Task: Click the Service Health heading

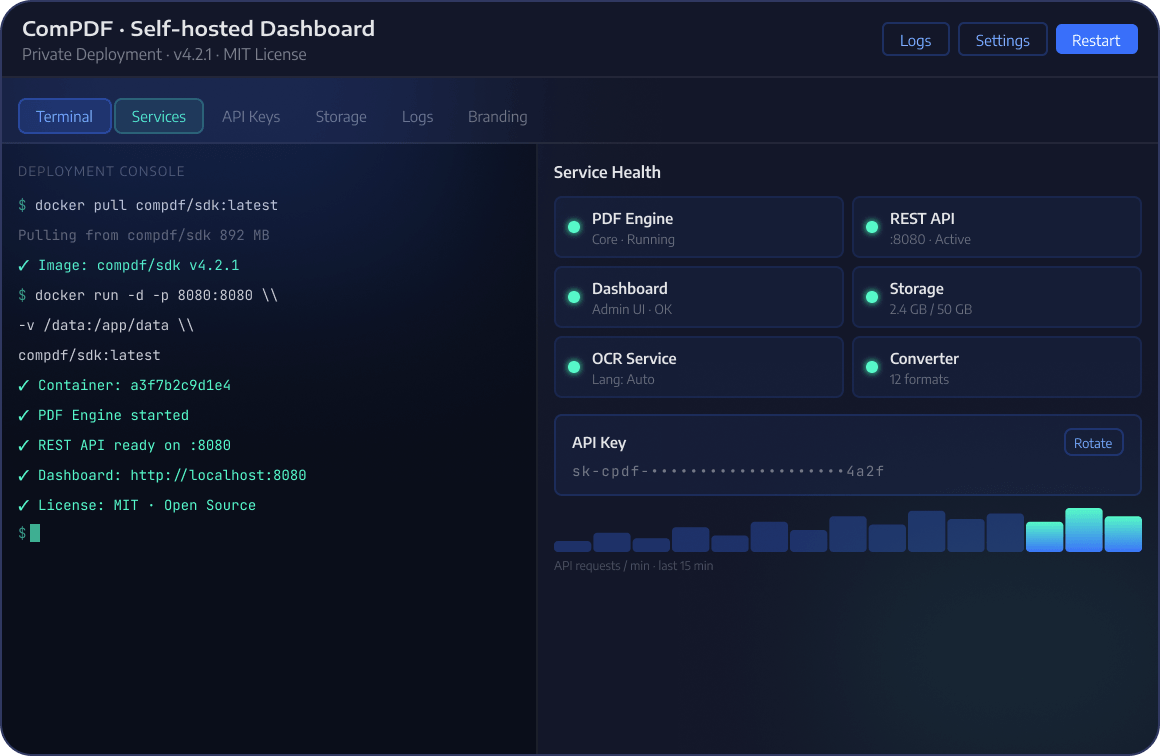Action: (607, 172)
